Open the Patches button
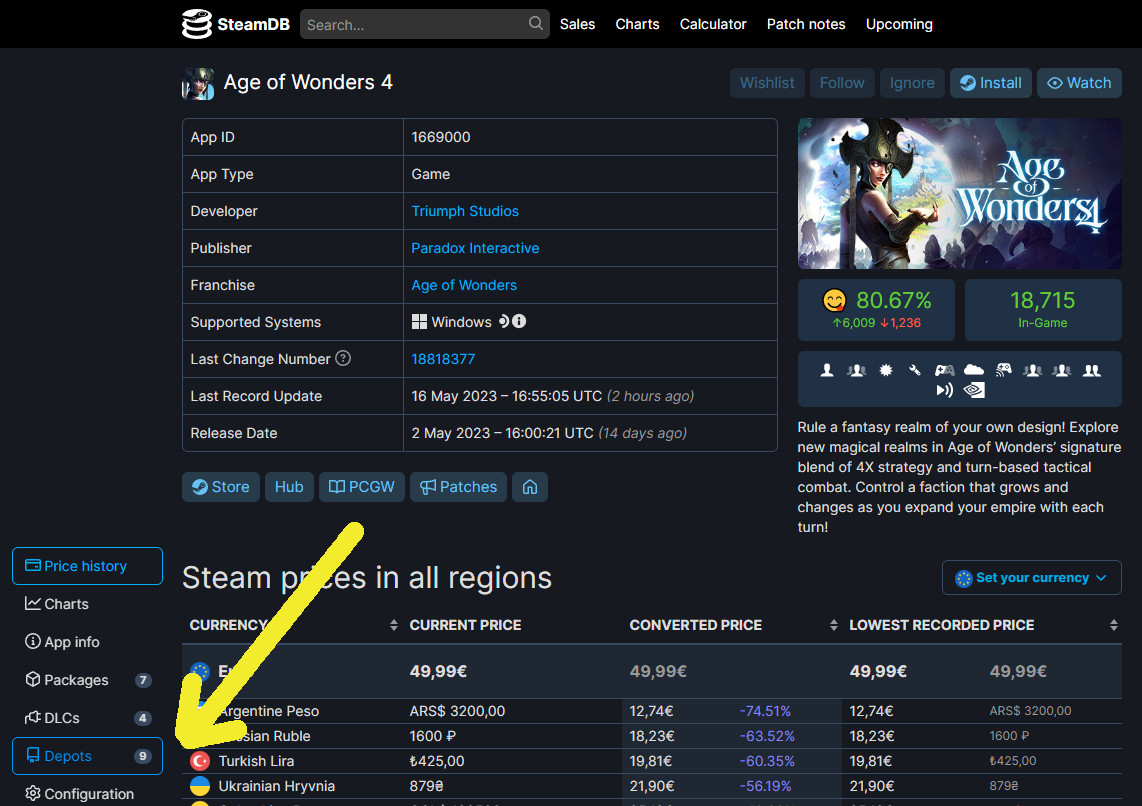 coord(458,487)
